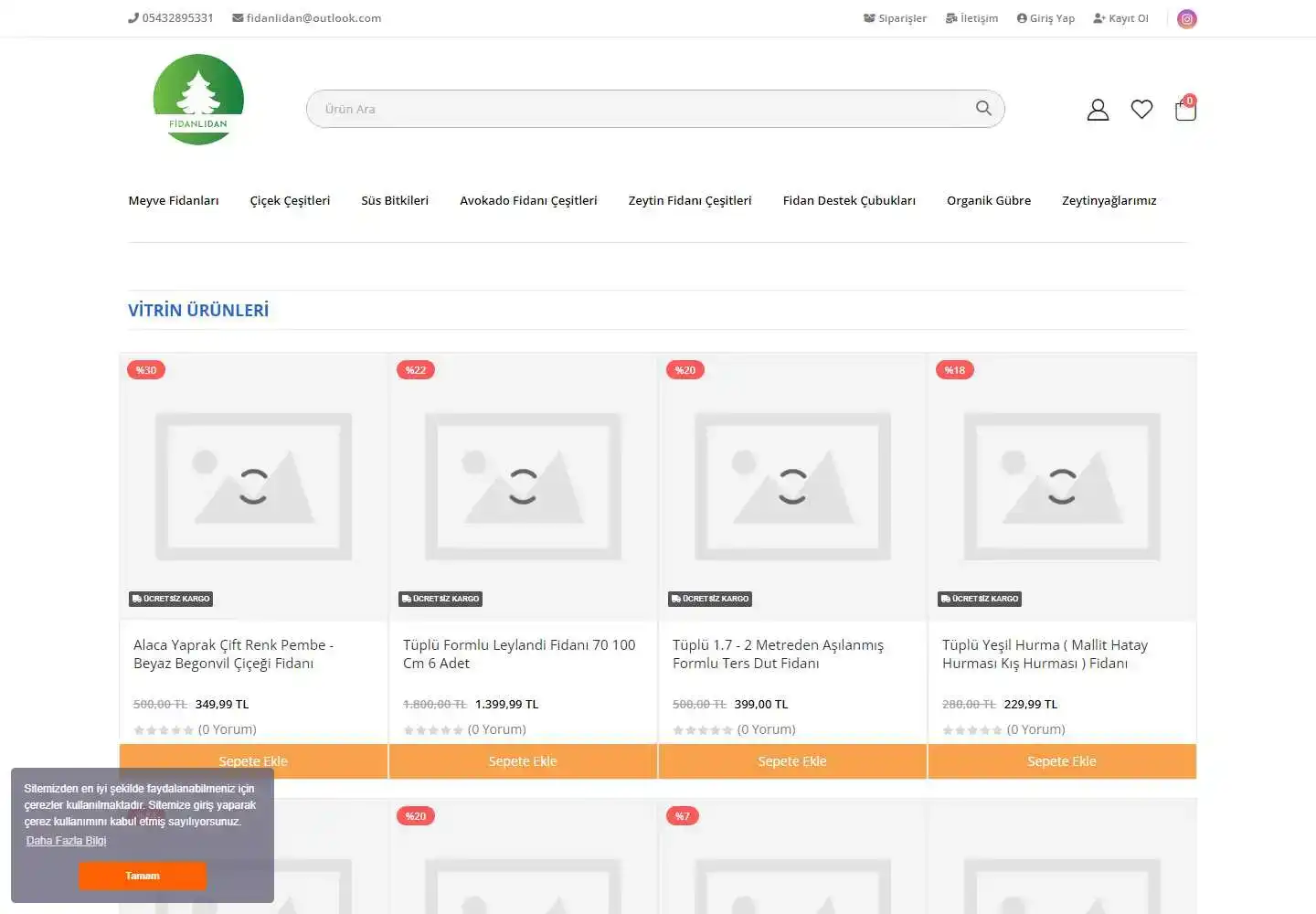Screen dimensions: 1316x914
Task: Accept cookies with Tamam button
Action: 143,876
